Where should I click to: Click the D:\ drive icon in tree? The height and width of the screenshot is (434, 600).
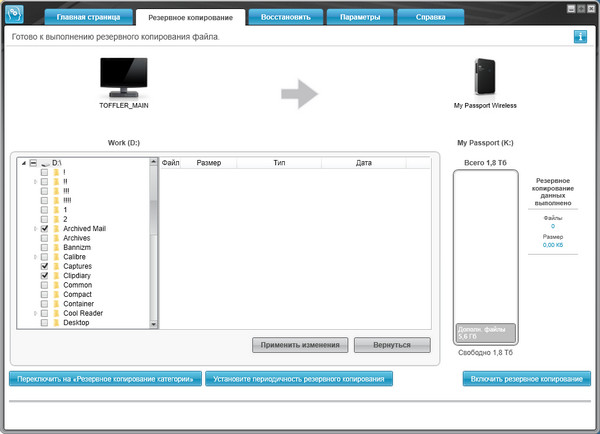click(45, 162)
